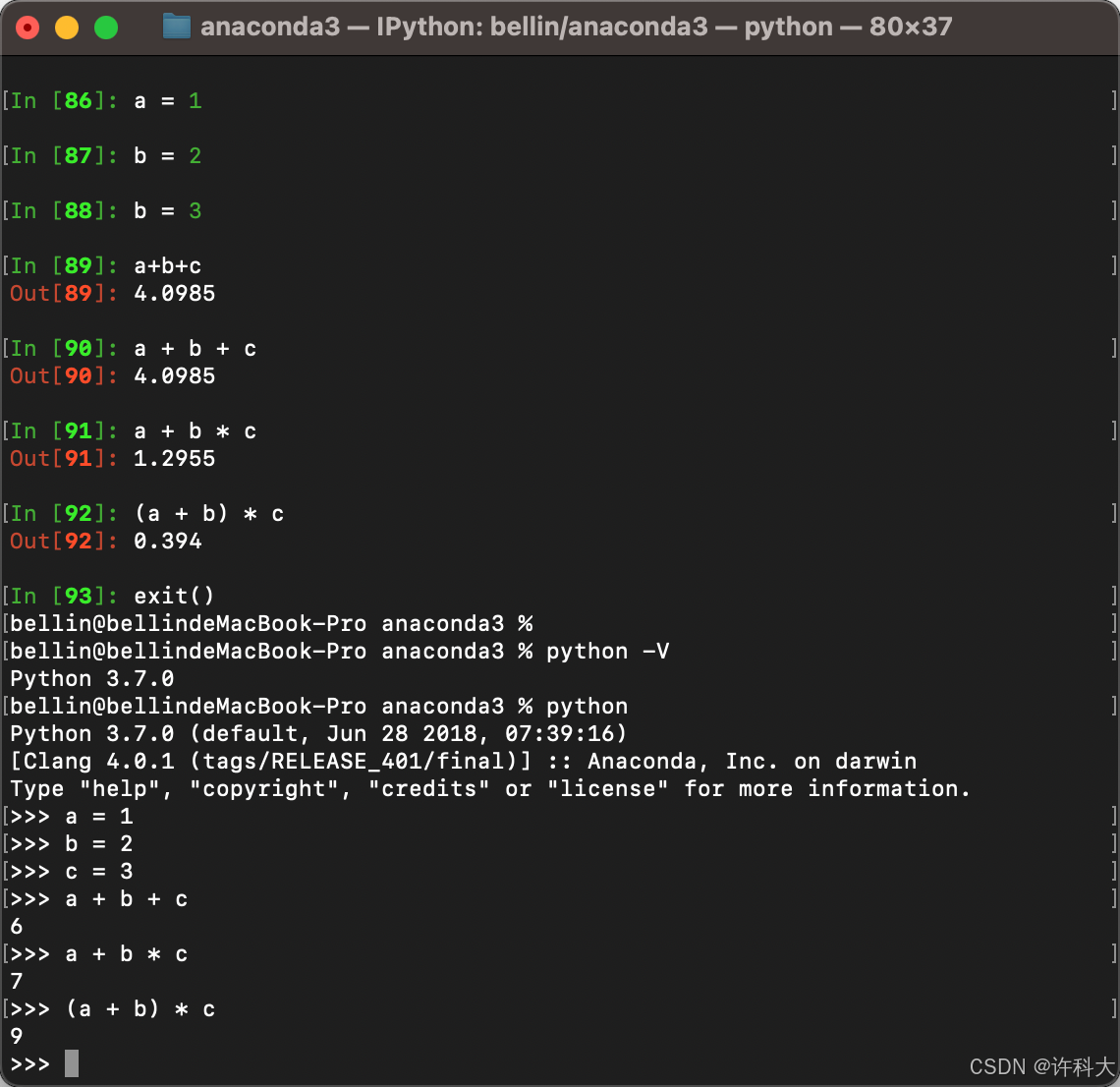Click the >>> b = 2 line
This screenshot has width=1120, height=1087.
click(72, 844)
